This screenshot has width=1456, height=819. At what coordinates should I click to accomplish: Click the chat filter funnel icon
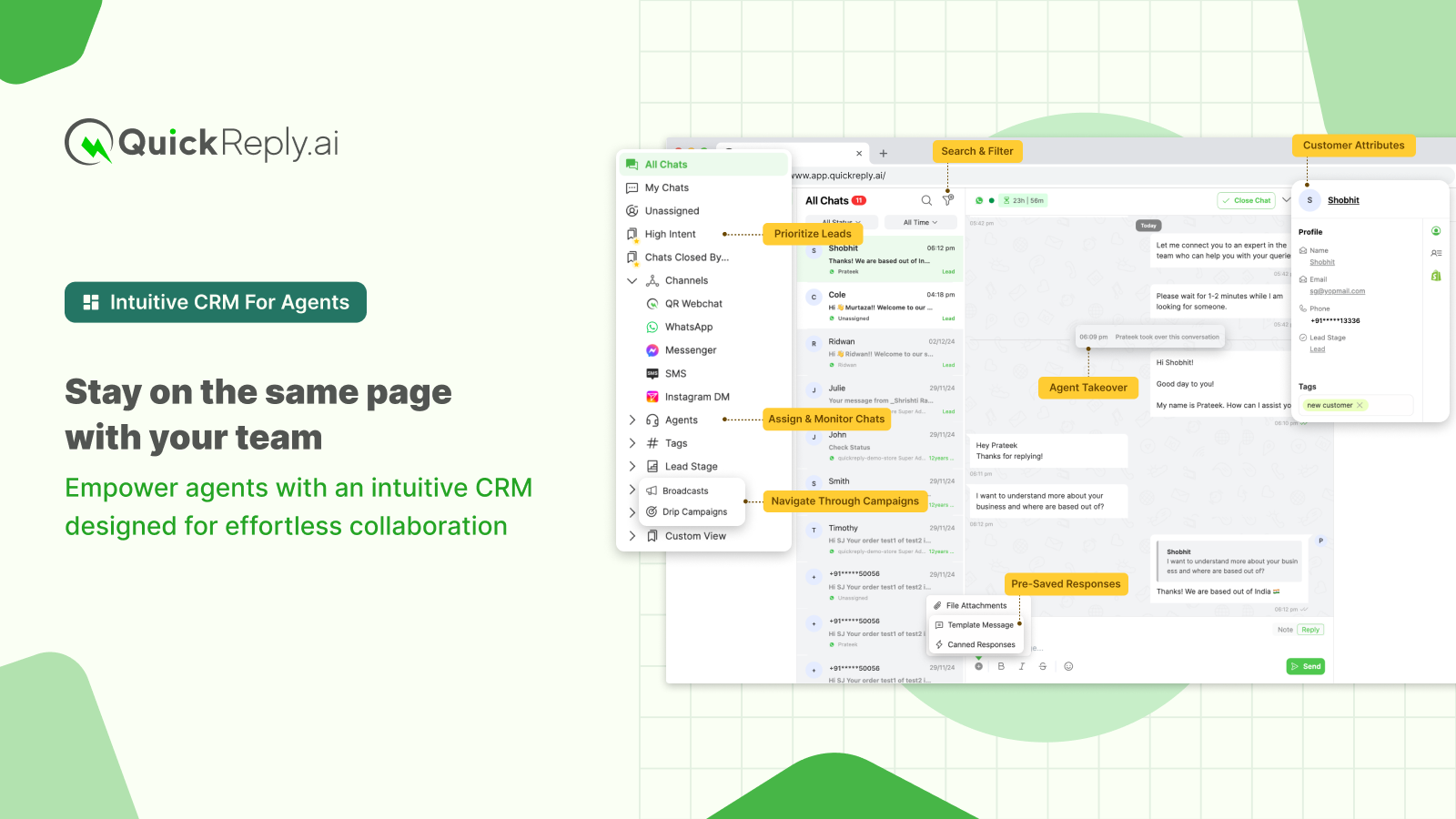[x=947, y=200]
